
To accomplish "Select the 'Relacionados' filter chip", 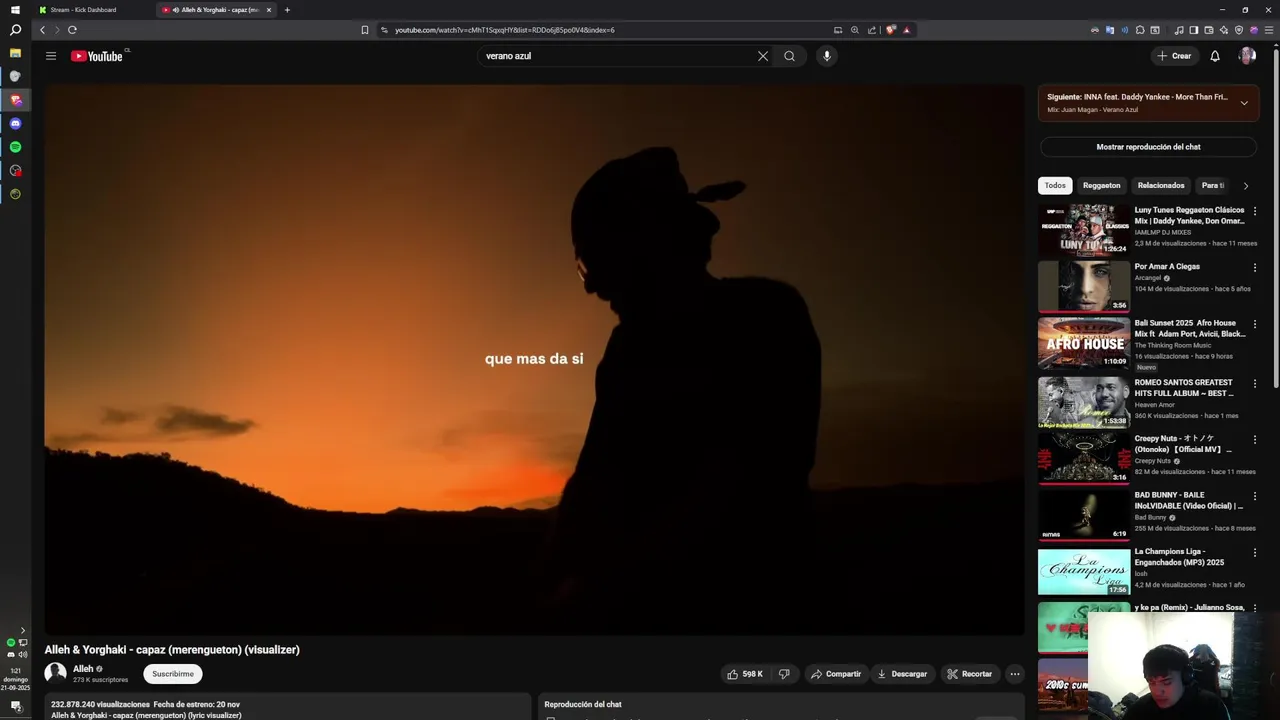I will [x=1160, y=185].
